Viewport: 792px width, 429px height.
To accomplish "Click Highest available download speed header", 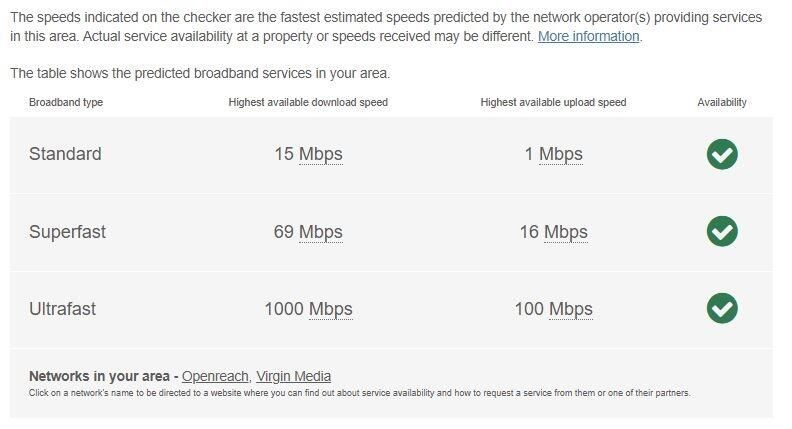I will coord(308,102).
